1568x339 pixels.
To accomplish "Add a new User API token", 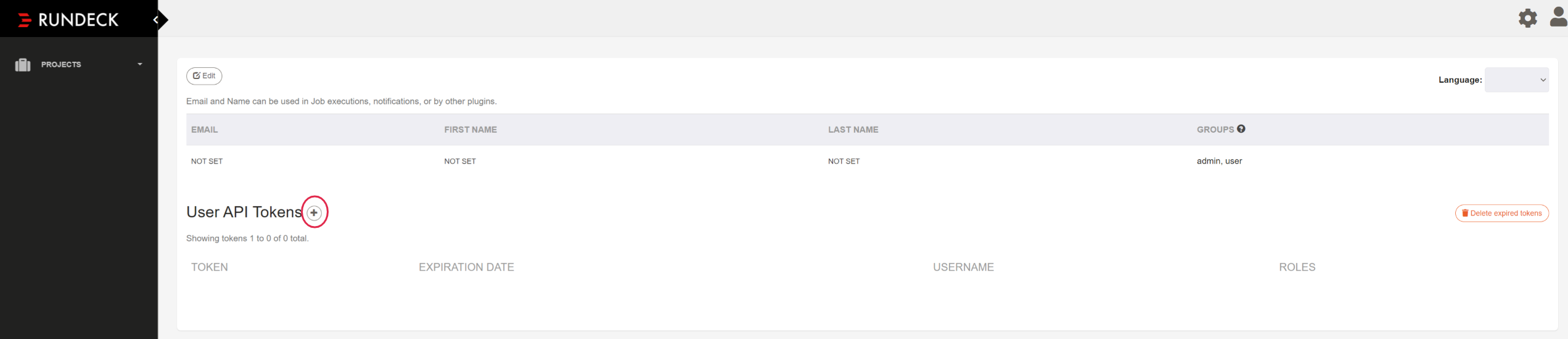I will [314, 213].
